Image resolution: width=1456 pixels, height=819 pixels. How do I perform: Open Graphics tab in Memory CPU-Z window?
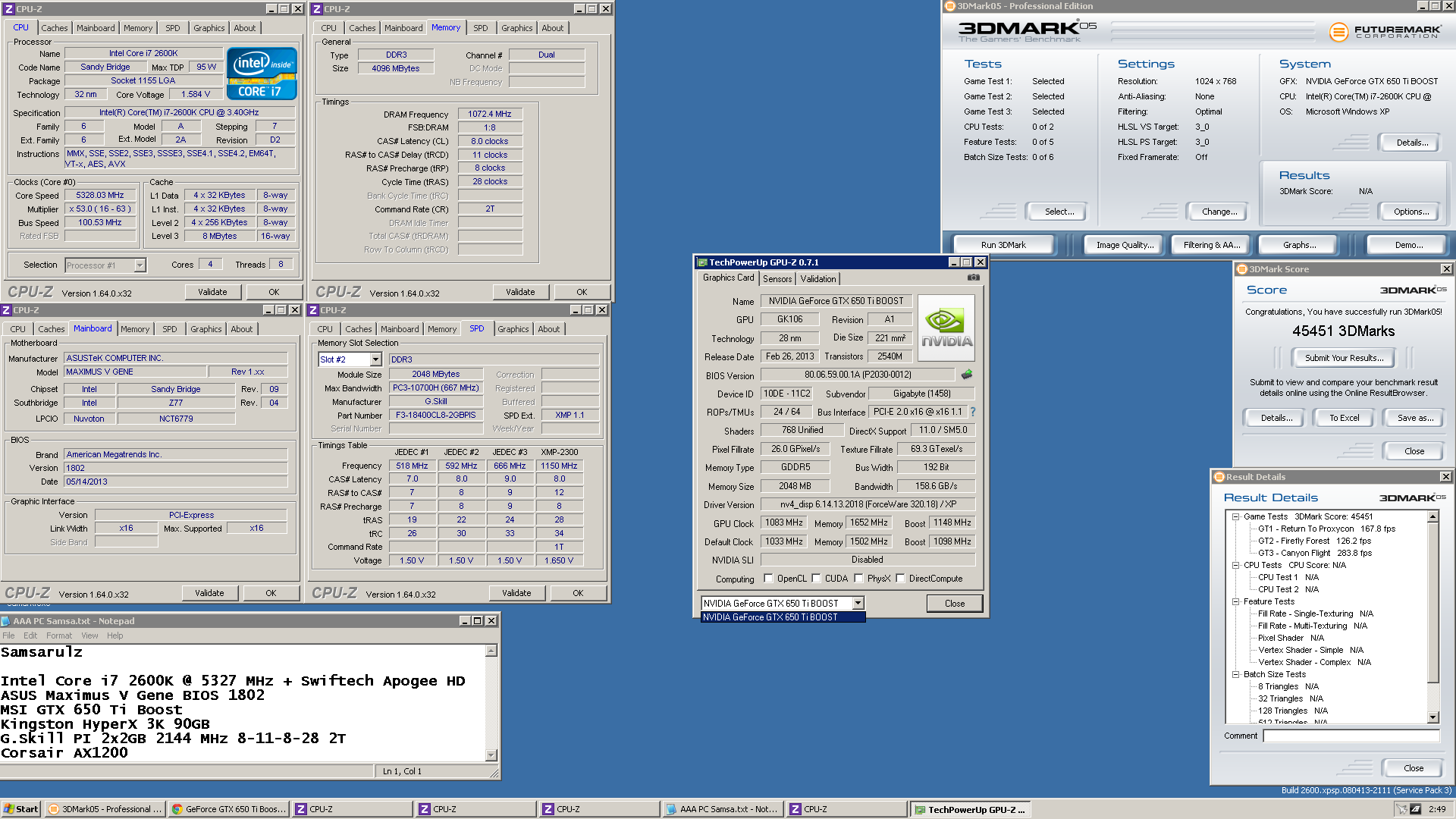click(x=517, y=28)
